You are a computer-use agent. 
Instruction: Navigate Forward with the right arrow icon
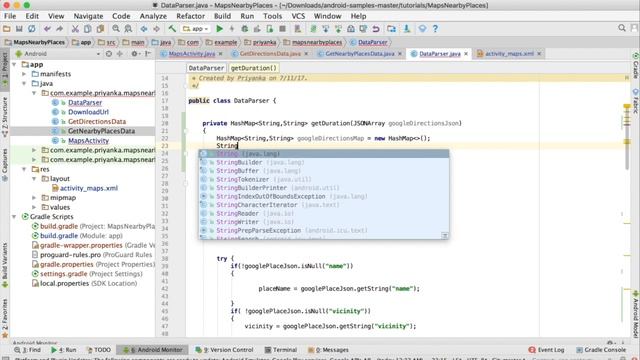click(156, 29)
